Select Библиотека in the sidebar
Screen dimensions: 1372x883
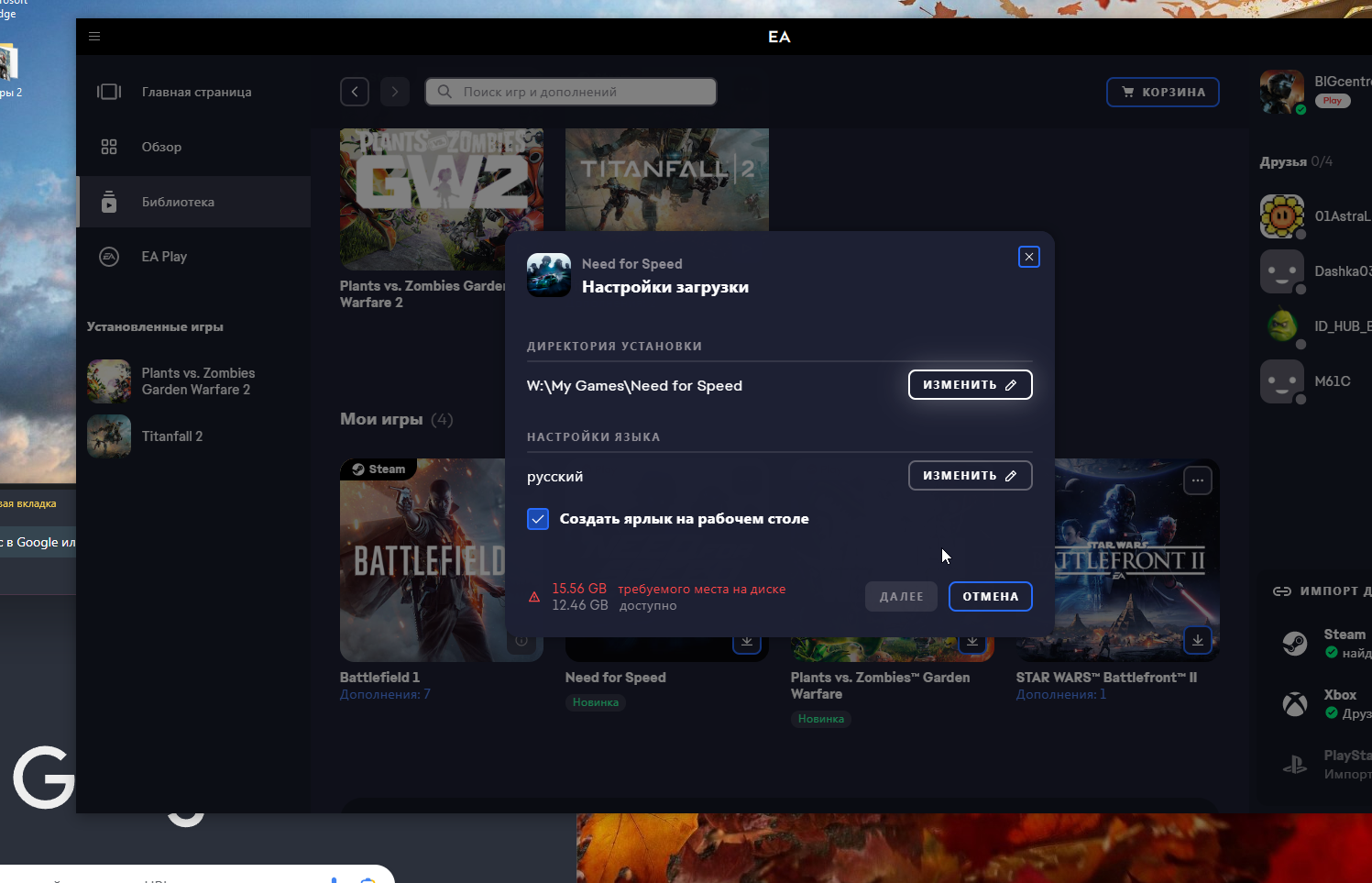point(193,202)
